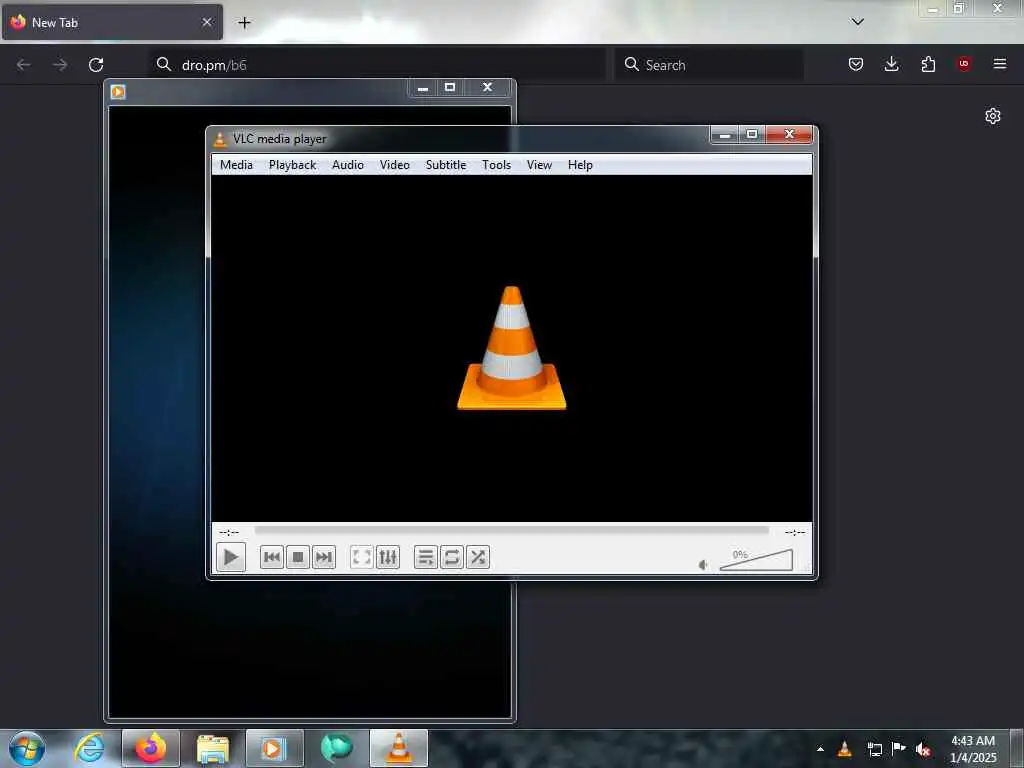Image resolution: width=1024 pixels, height=768 pixels.
Task: Click Show desktop button at taskbar end
Action: click(1017, 748)
